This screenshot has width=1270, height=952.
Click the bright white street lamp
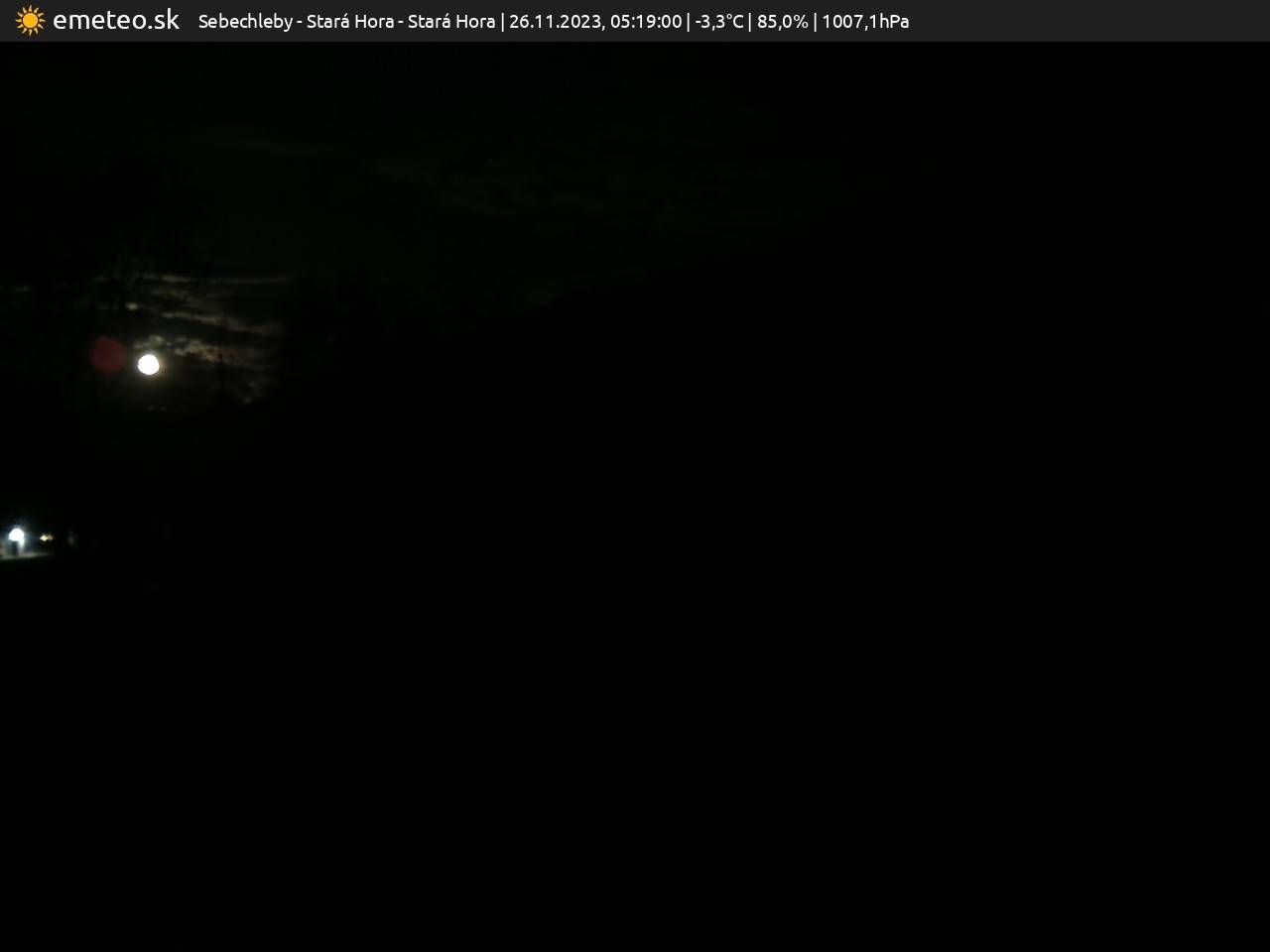pos(16,535)
